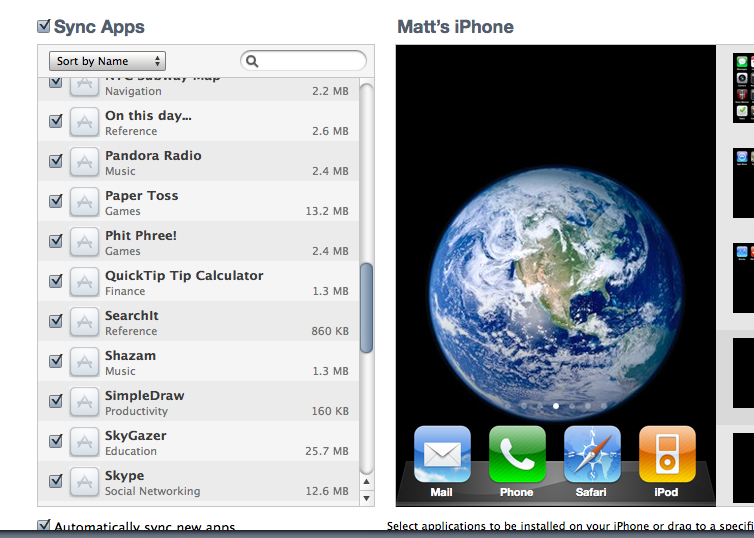Toggle Automatically sync new apps checkbox
This screenshot has width=754, height=538.
pyautogui.click(x=44, y=525)
